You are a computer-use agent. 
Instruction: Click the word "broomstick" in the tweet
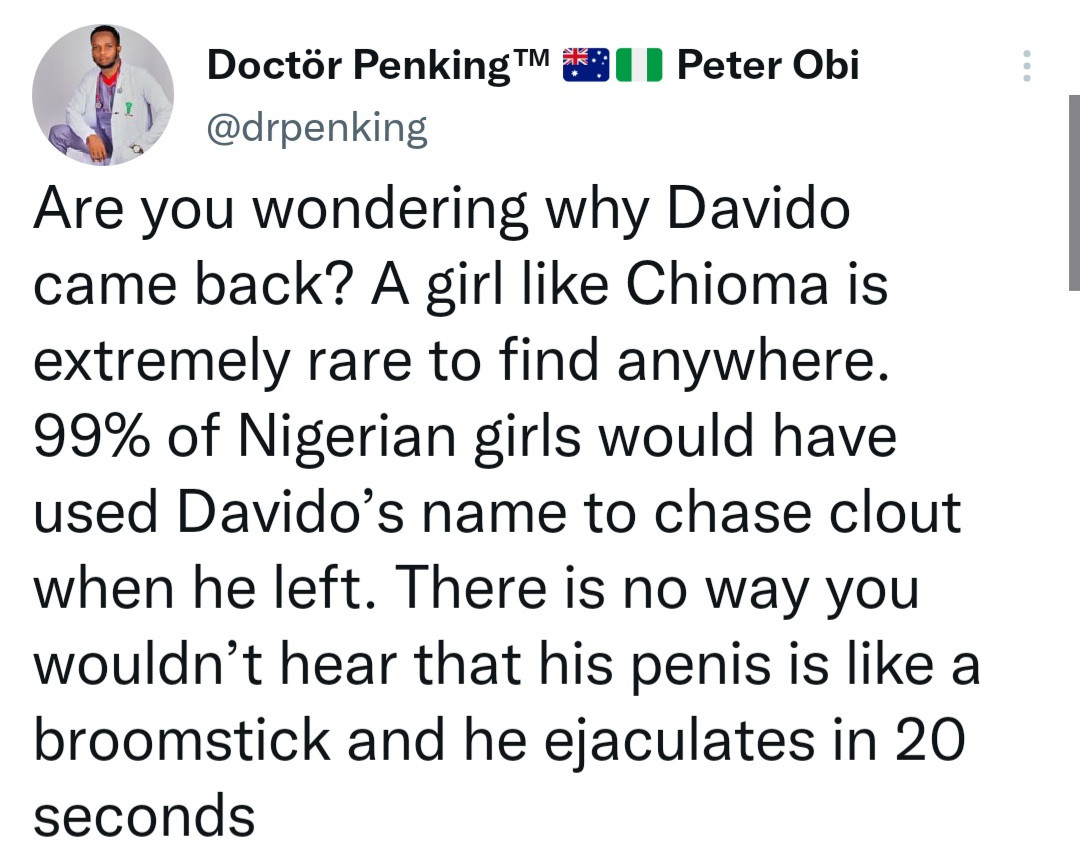pos(182,740)
